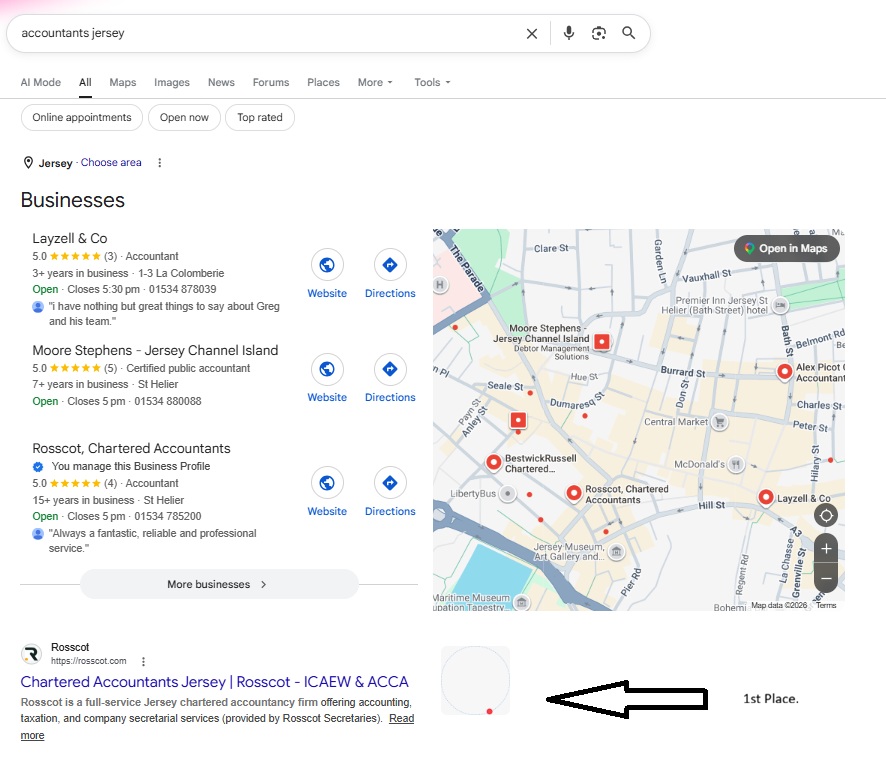Image resolution: width=886 pixels, height=760 pixels.
Task: Select the All results tab
Action: pyautogui.click(x=85, y=82)
